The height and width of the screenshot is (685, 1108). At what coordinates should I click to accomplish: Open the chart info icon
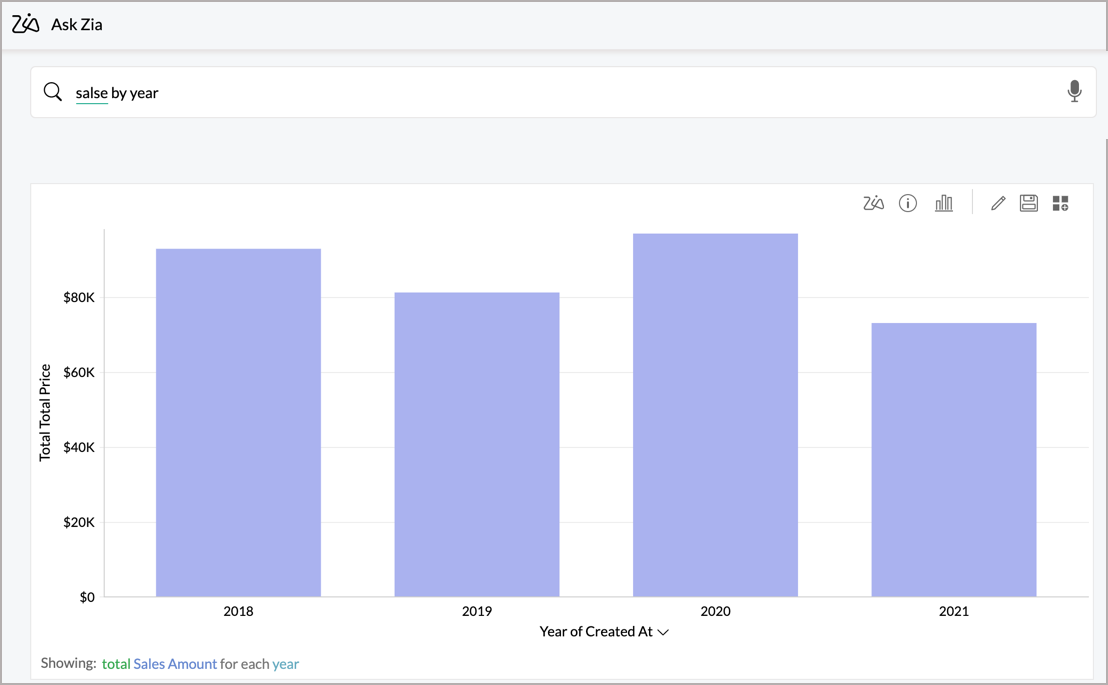click(908, 204)
